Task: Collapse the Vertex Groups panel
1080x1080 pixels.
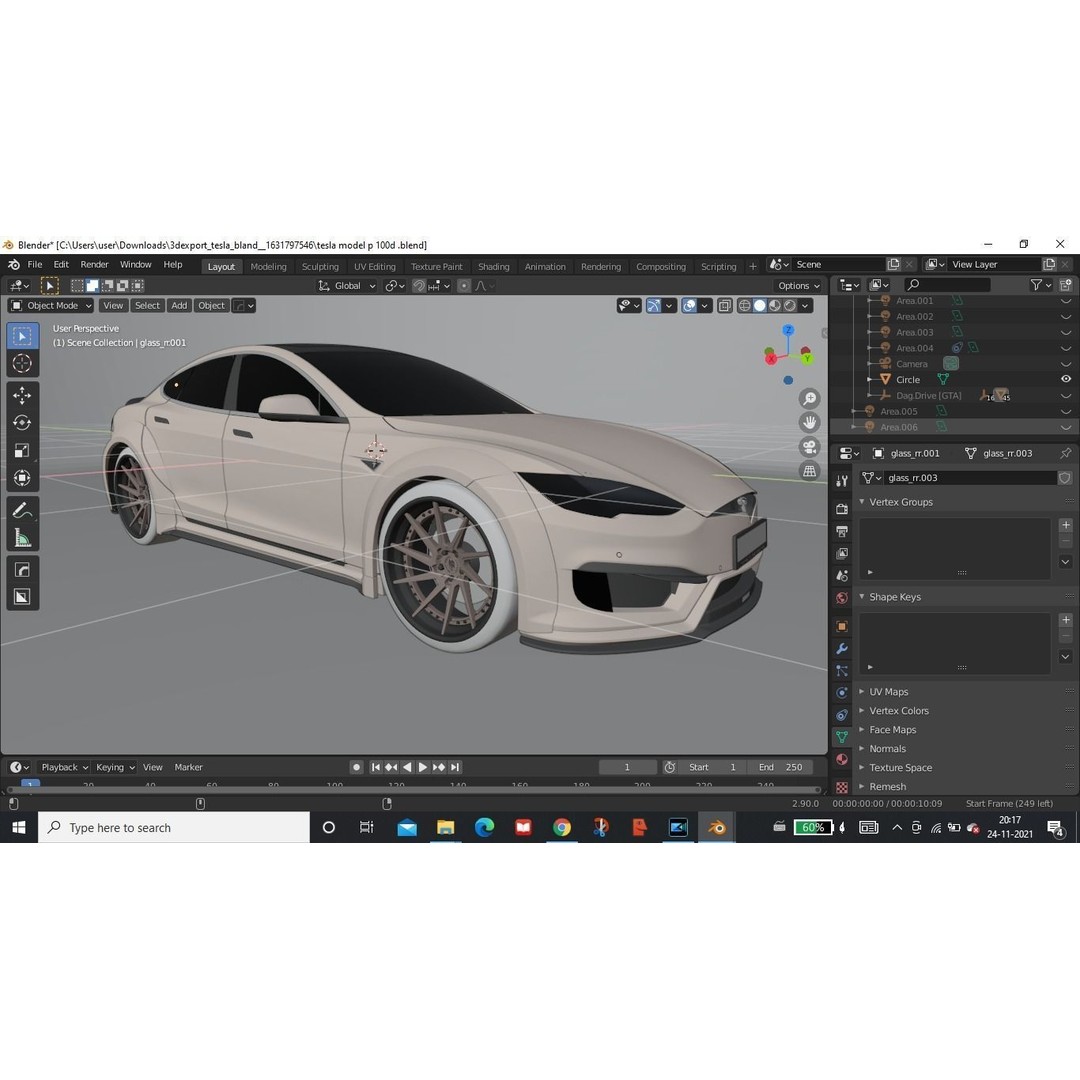Action: pos(862,501)
